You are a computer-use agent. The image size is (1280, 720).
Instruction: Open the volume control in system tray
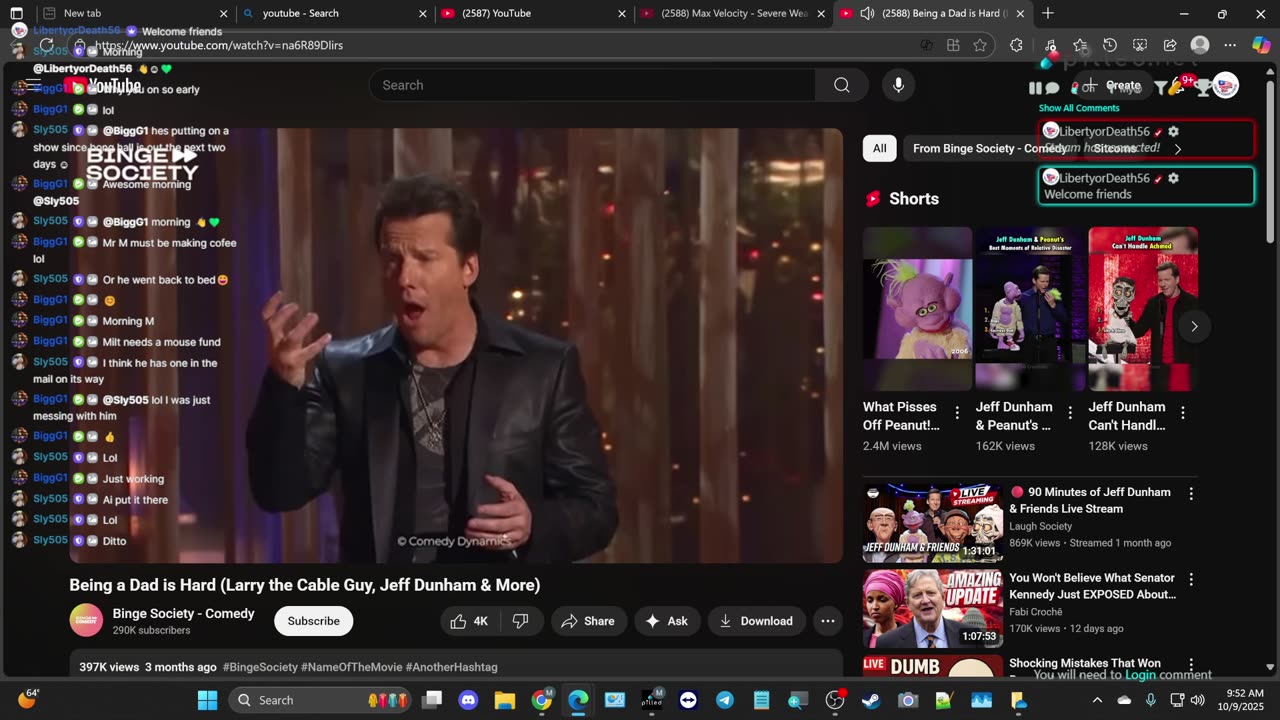pos(1197,700)
